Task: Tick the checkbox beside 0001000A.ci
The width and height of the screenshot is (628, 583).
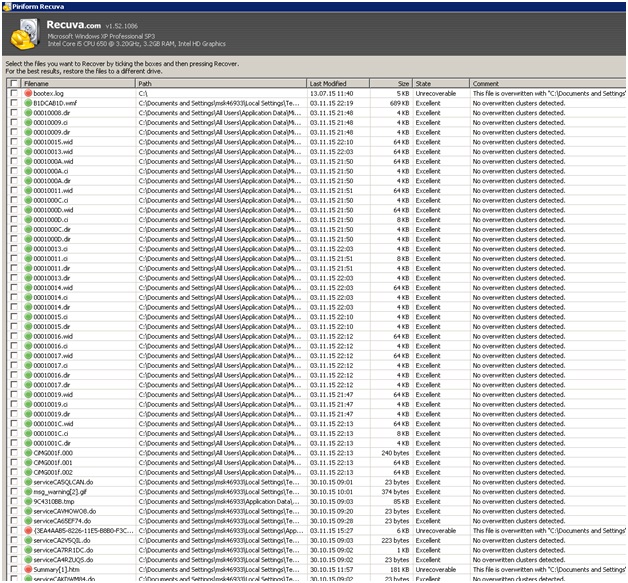Action: (x=14, y=171)
